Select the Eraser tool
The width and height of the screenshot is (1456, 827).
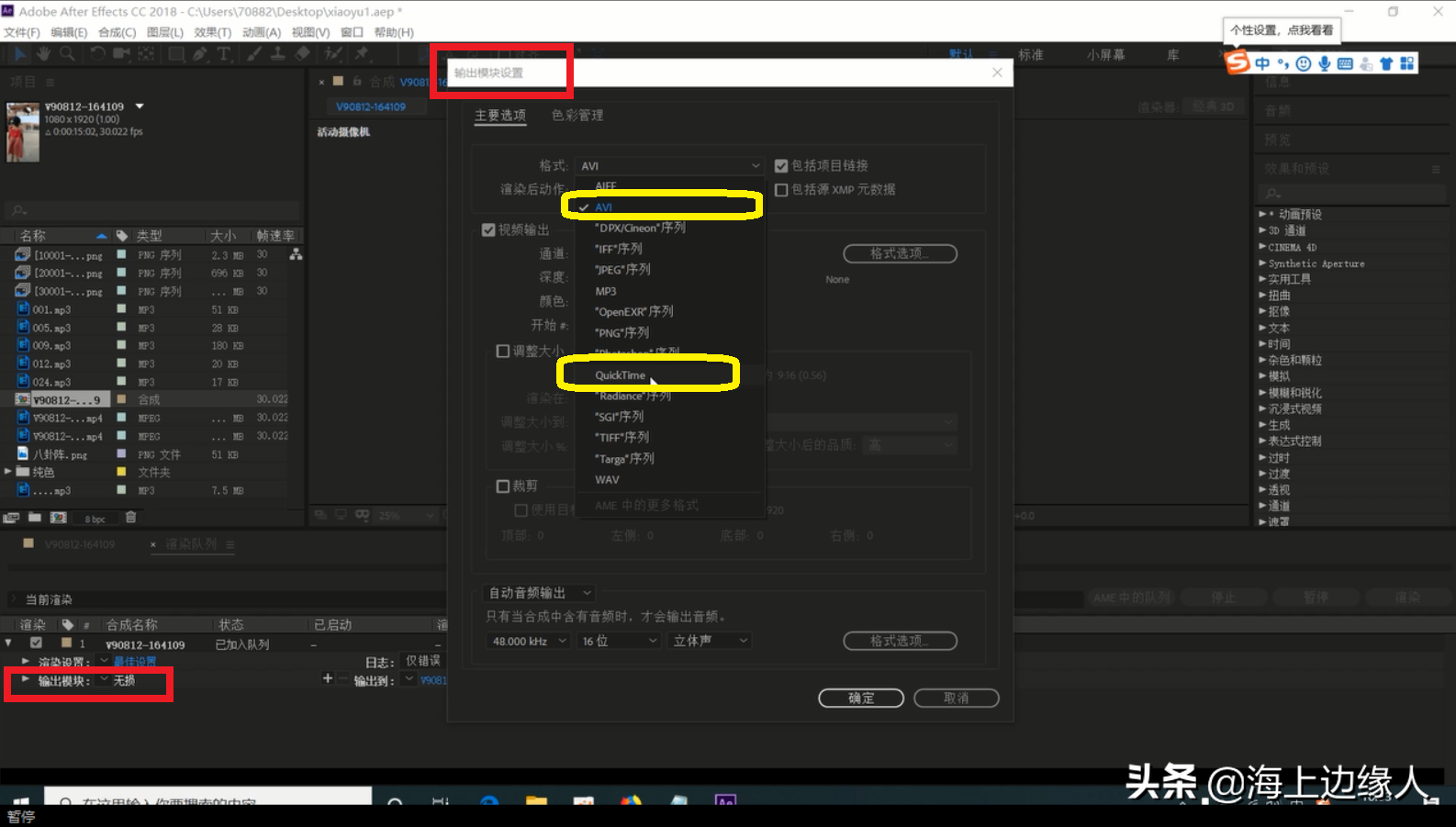(302, 54)
